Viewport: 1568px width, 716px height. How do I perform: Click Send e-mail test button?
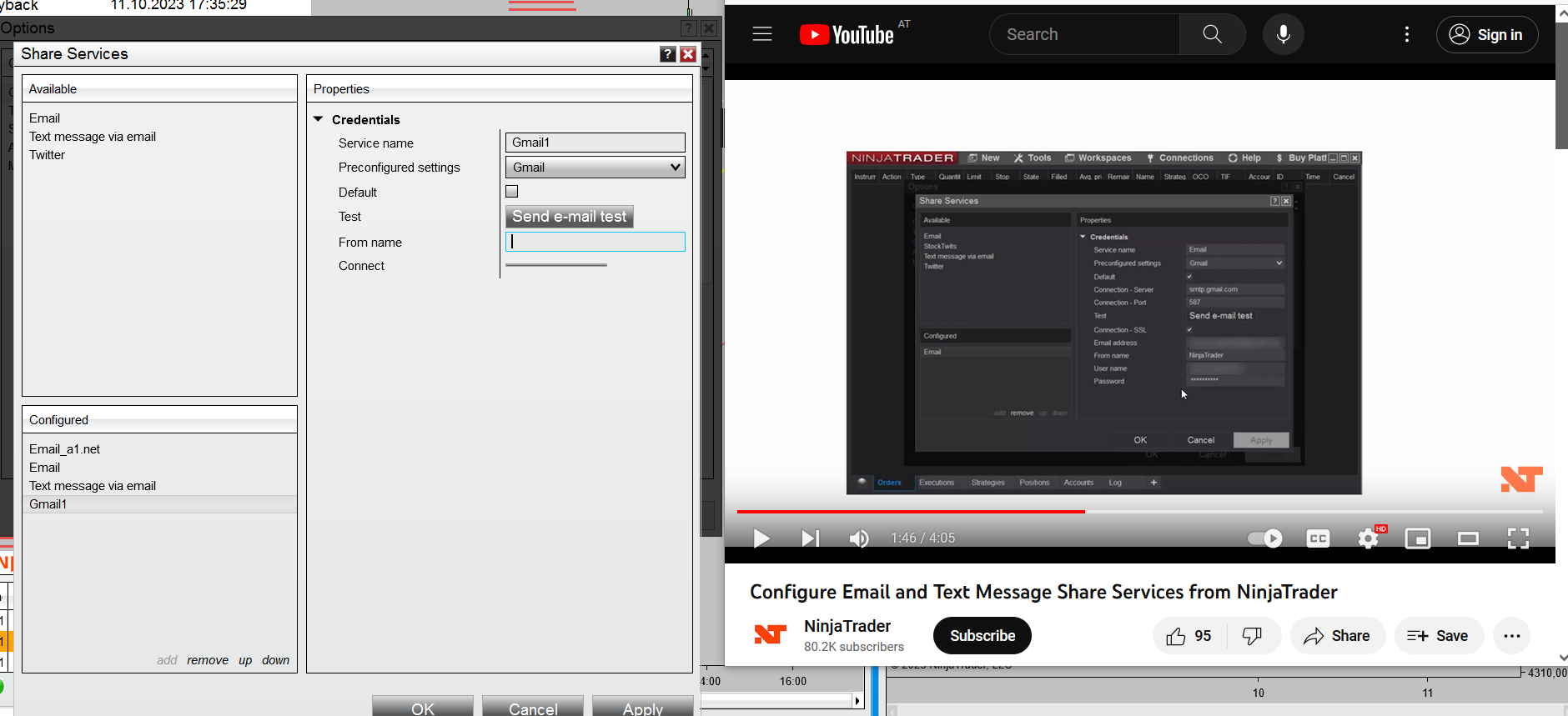coord(570,217)
